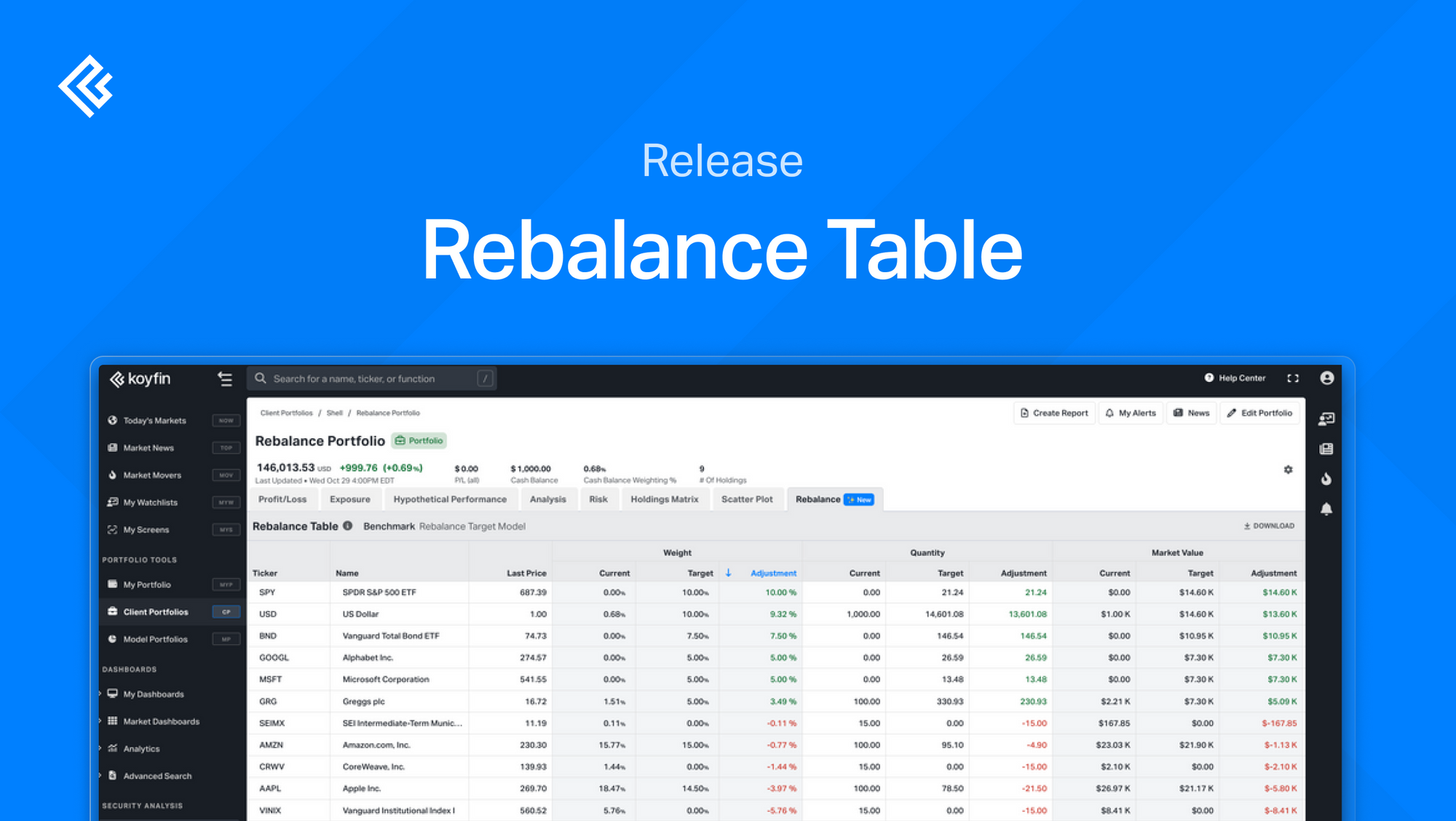This screenshot has height=821, width=1456.
Task: Sort by Weight Adjustment column
Action: point(773,573)
